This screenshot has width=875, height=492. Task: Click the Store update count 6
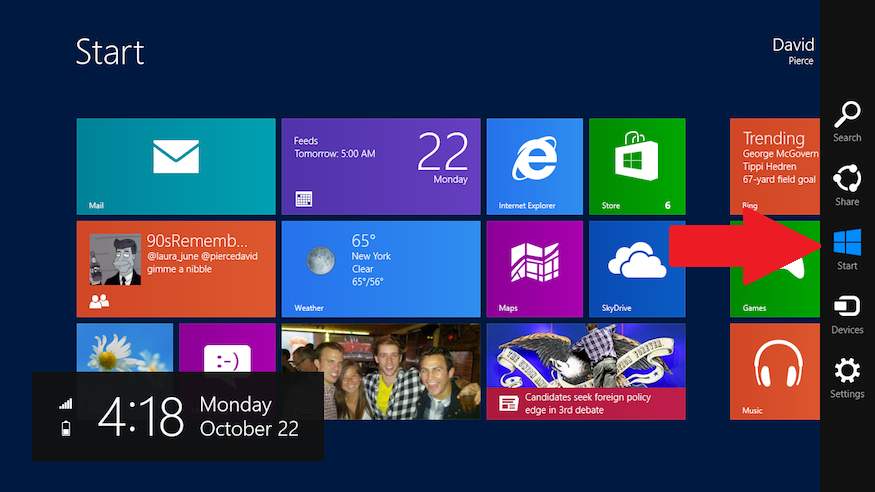pyautogui.click(x=667, y=205)
